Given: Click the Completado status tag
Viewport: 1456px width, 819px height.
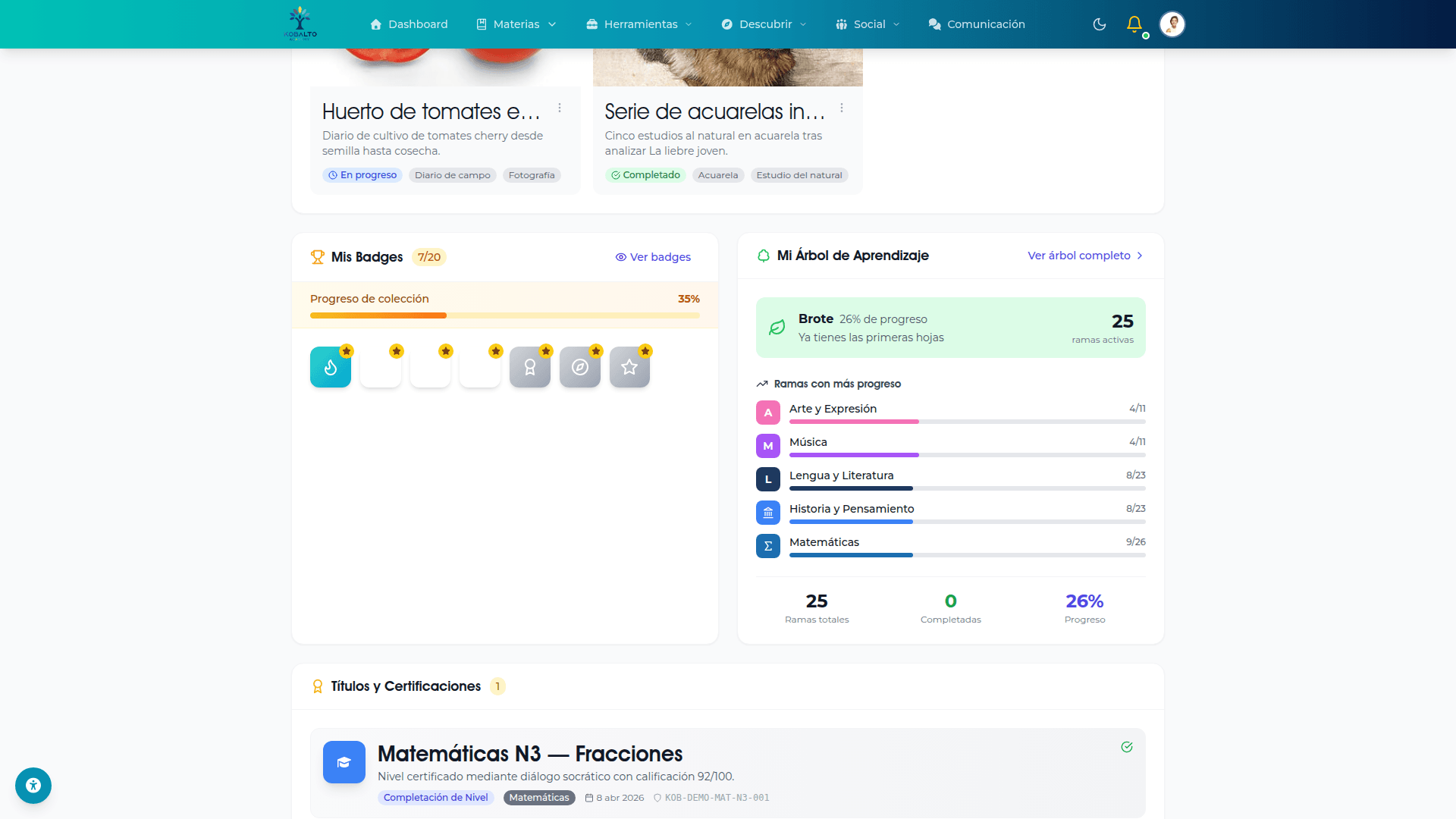Looking at the screenshot, I should pyautogui.click(x=645, y=175).
